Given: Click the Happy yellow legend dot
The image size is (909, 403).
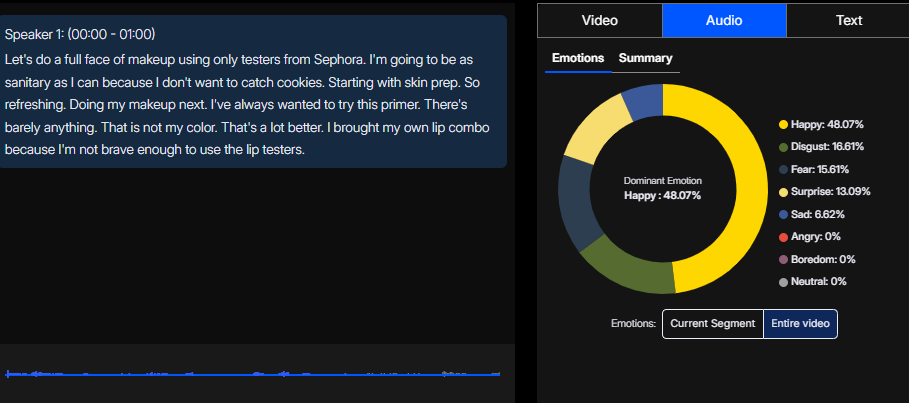Looking at the screenshot, I should tap(783, 125).
